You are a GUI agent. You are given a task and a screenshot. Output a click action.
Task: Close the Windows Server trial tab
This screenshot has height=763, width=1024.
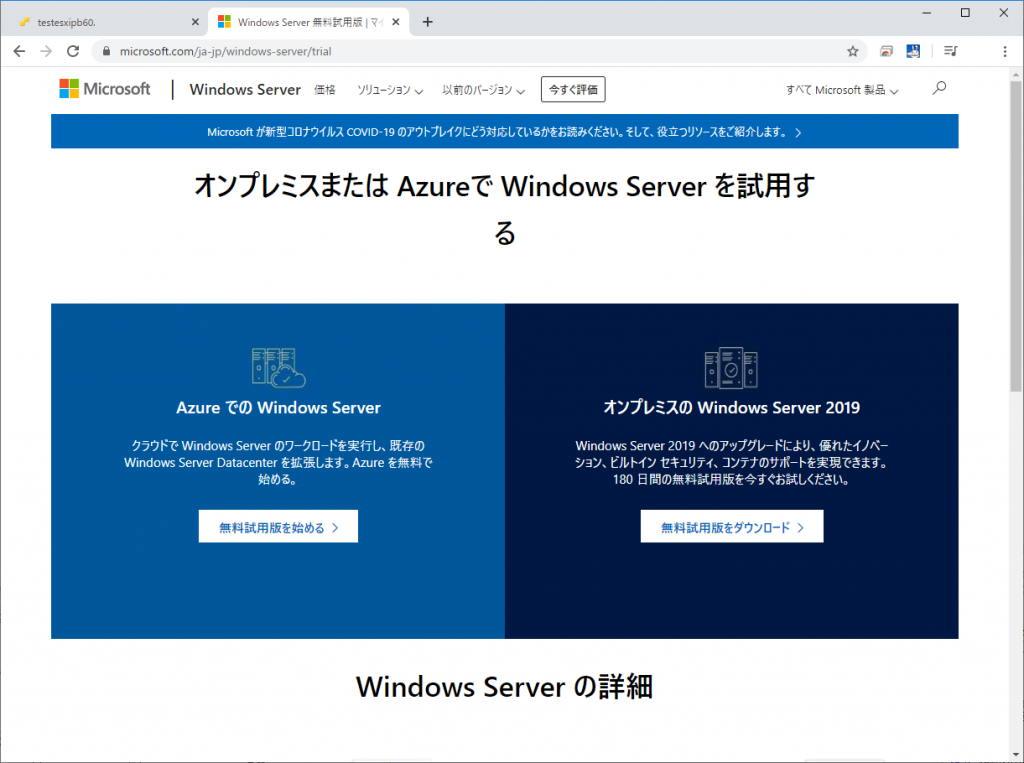(395, 22)
